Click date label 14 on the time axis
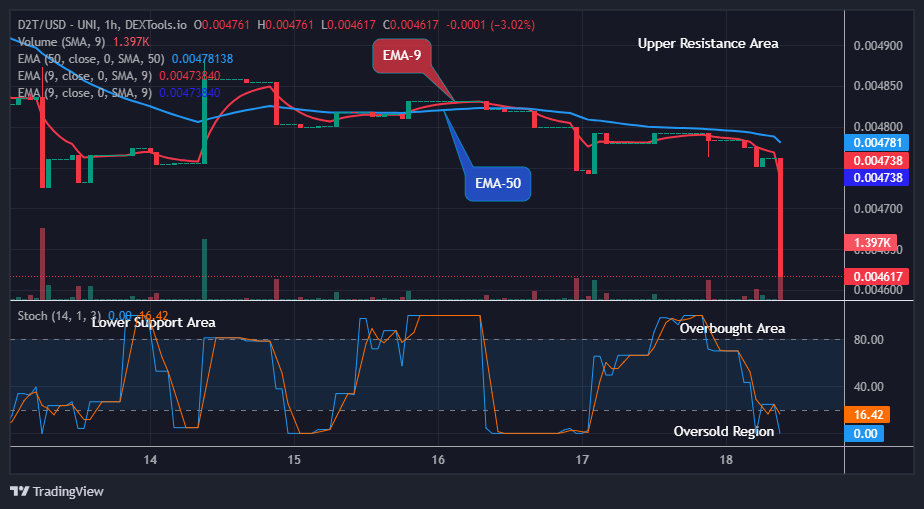924x509 pixels. click(x=150, y=460)
